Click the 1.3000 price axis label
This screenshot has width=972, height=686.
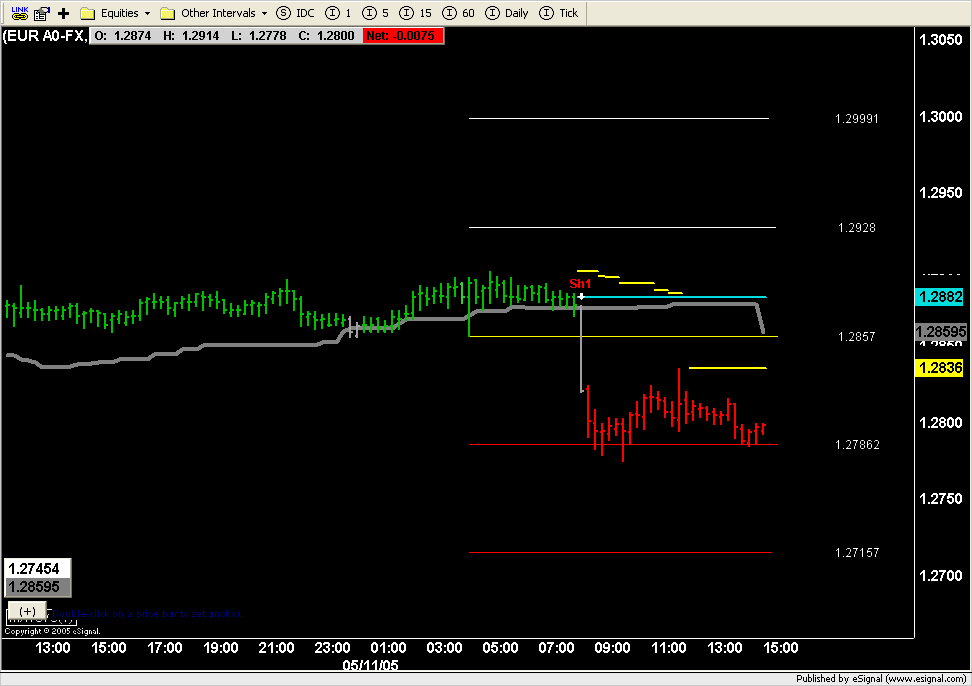(x=940, y=117)
